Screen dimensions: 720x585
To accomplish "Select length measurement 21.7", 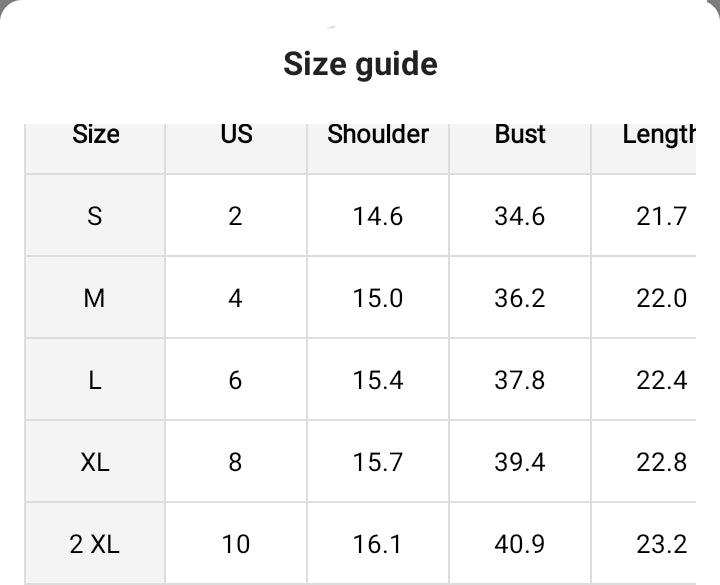I will (x=661, y=216).
